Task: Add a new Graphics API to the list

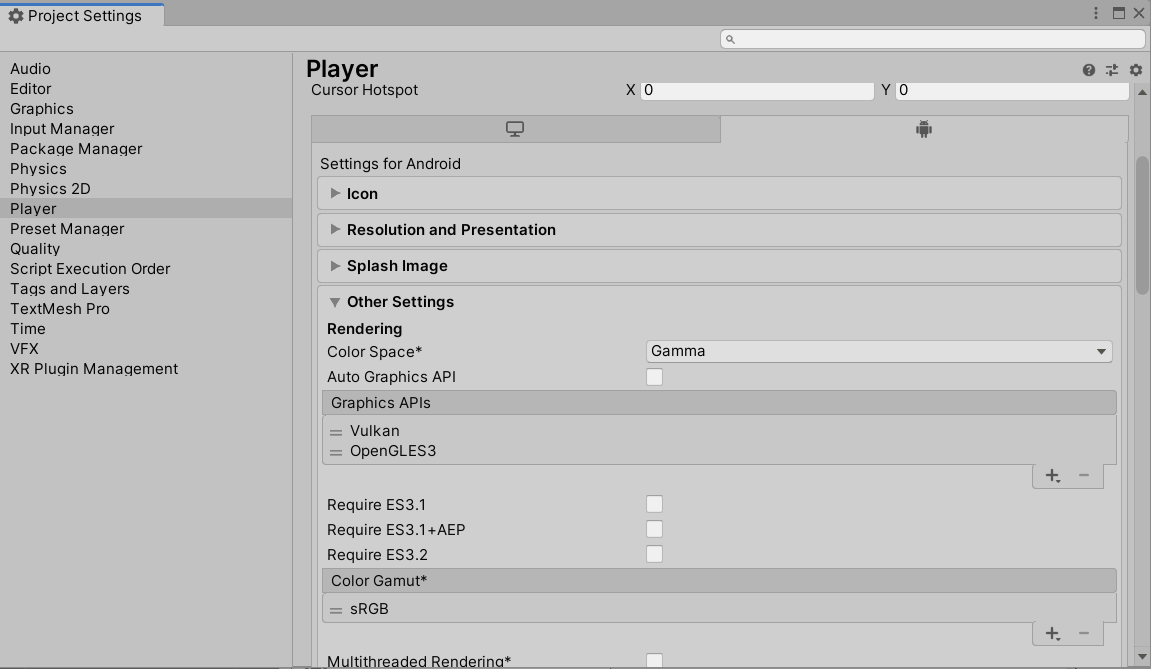Action: 1052,476
